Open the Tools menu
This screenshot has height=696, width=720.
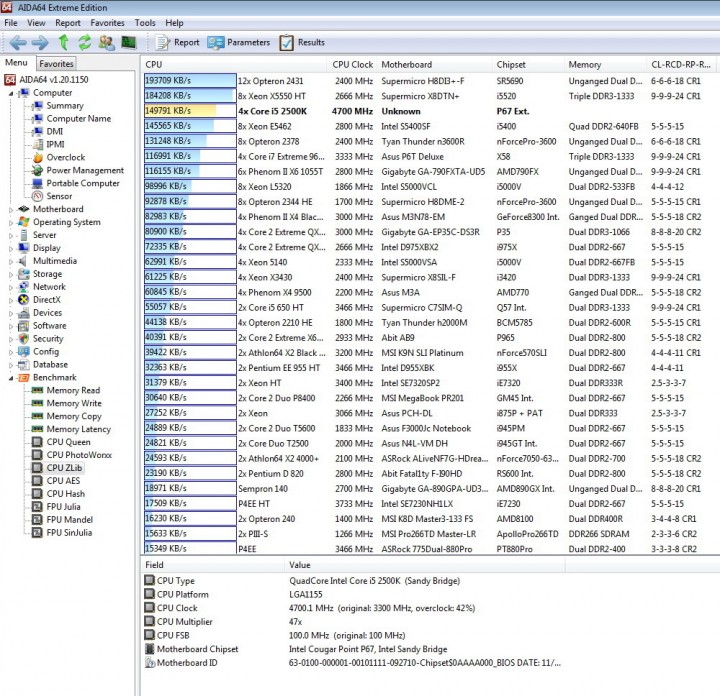coord(145,23)
